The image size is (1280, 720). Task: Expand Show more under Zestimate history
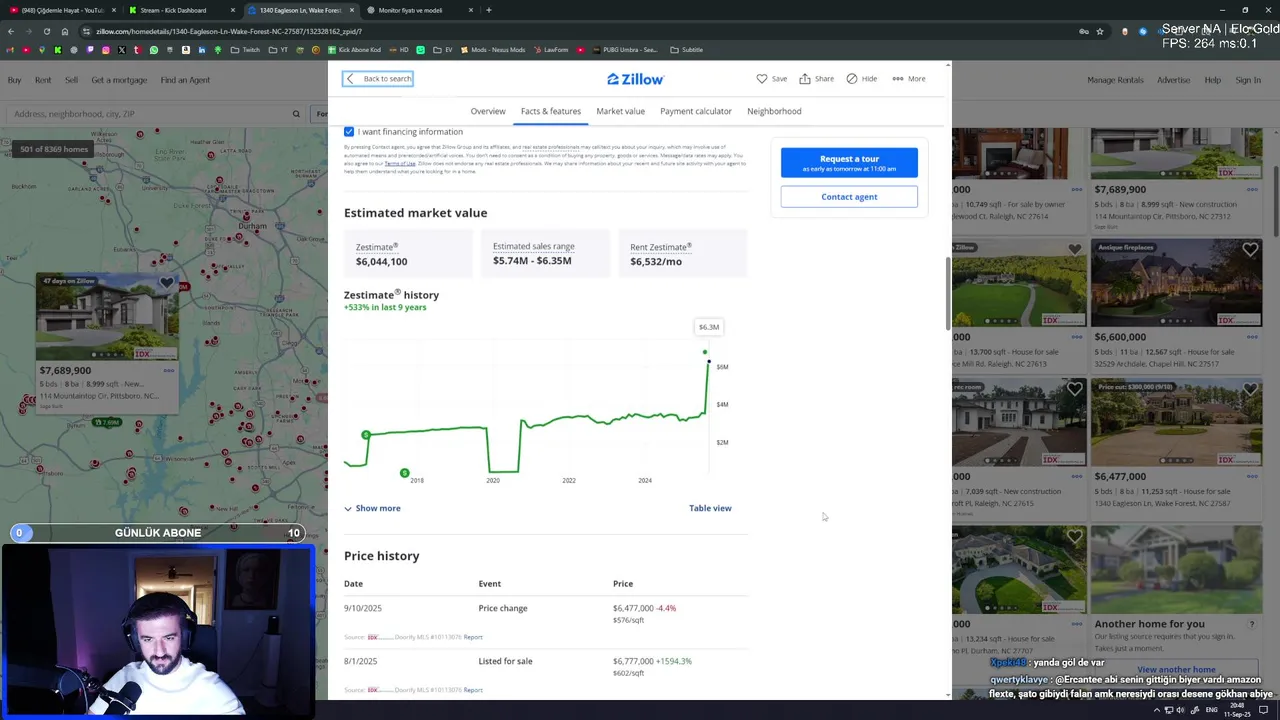pyautogui.click(x=372, y=508)
